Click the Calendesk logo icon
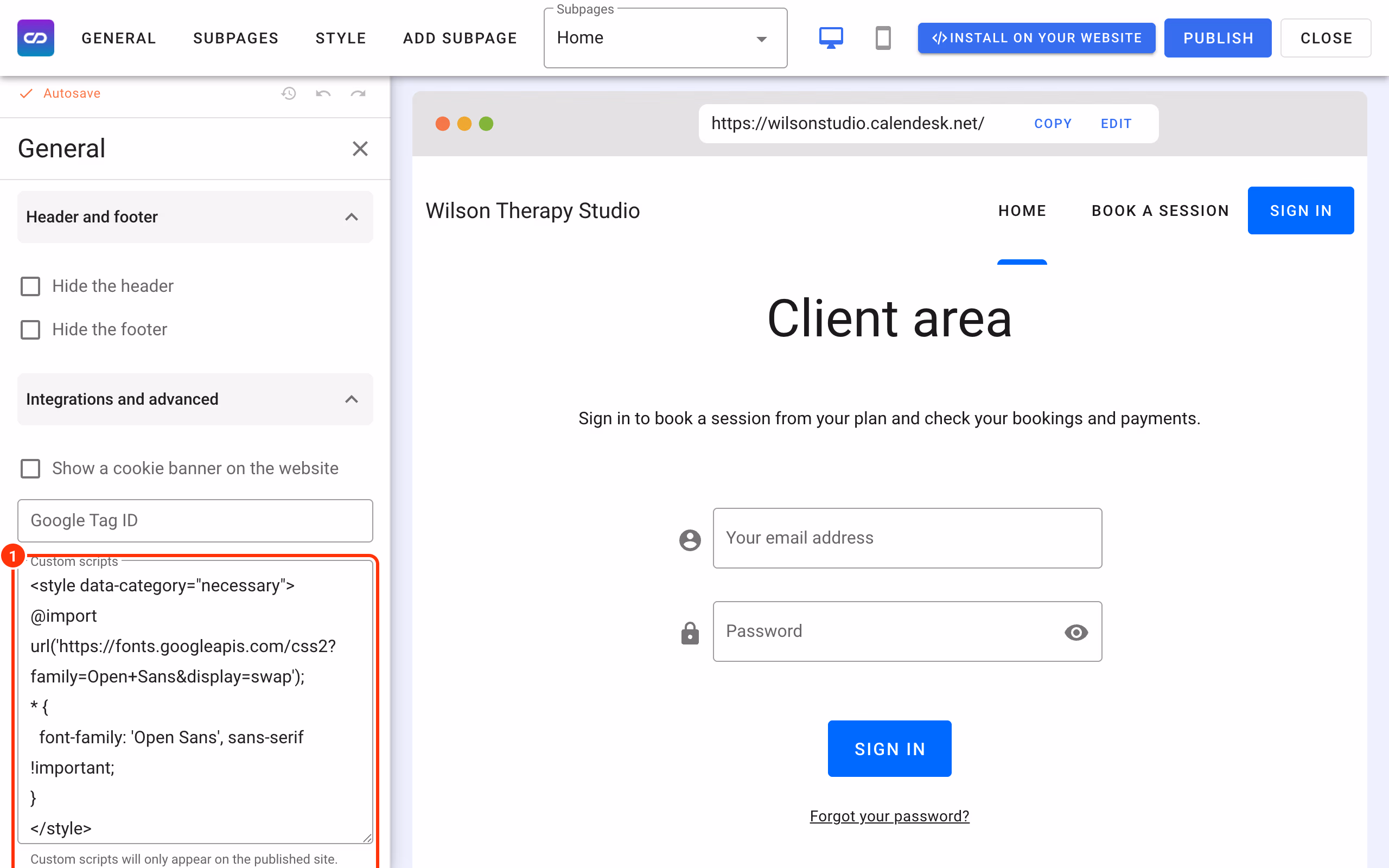The width and height of the screenshot is (1389, 868). click(36, 38)
